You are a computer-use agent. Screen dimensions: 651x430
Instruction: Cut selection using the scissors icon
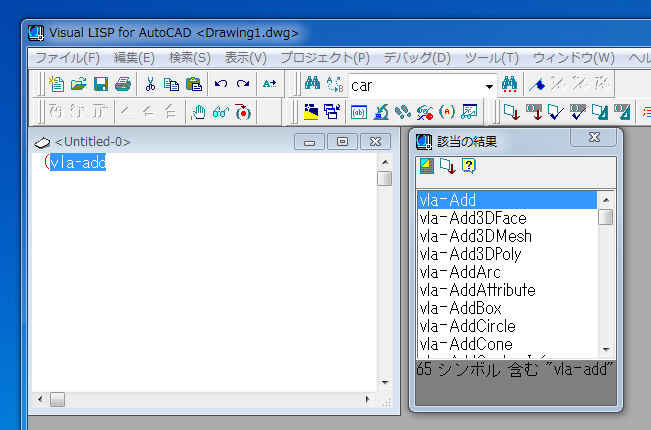(x=150, y=84)
